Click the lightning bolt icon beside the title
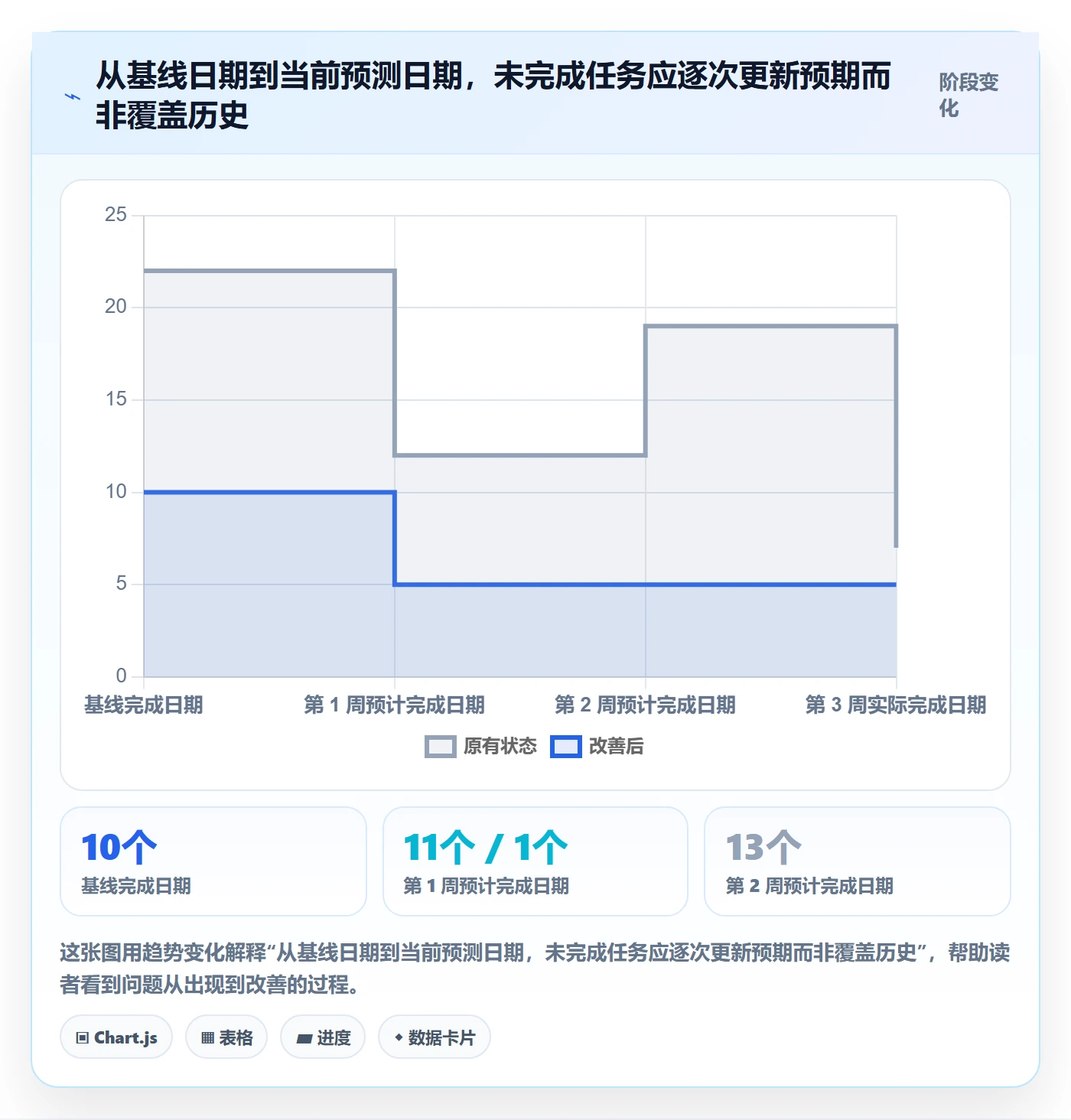This screenshot has height=1120, width=1071. [x=73, y=96]
